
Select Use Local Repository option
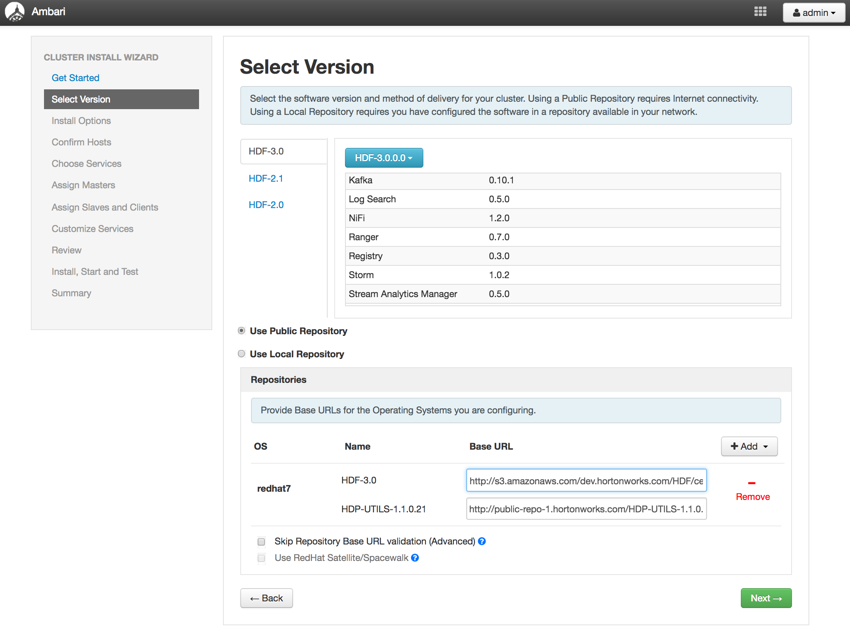242,354
